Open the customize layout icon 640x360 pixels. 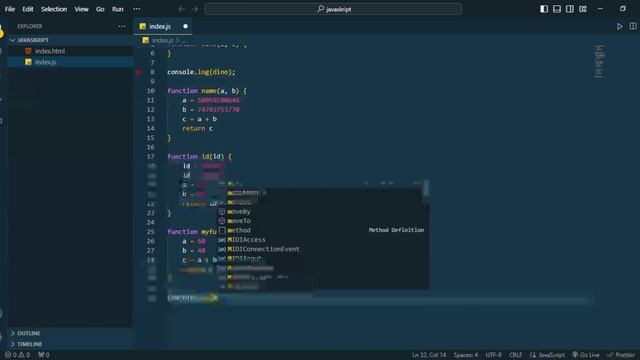pos(583,9)
